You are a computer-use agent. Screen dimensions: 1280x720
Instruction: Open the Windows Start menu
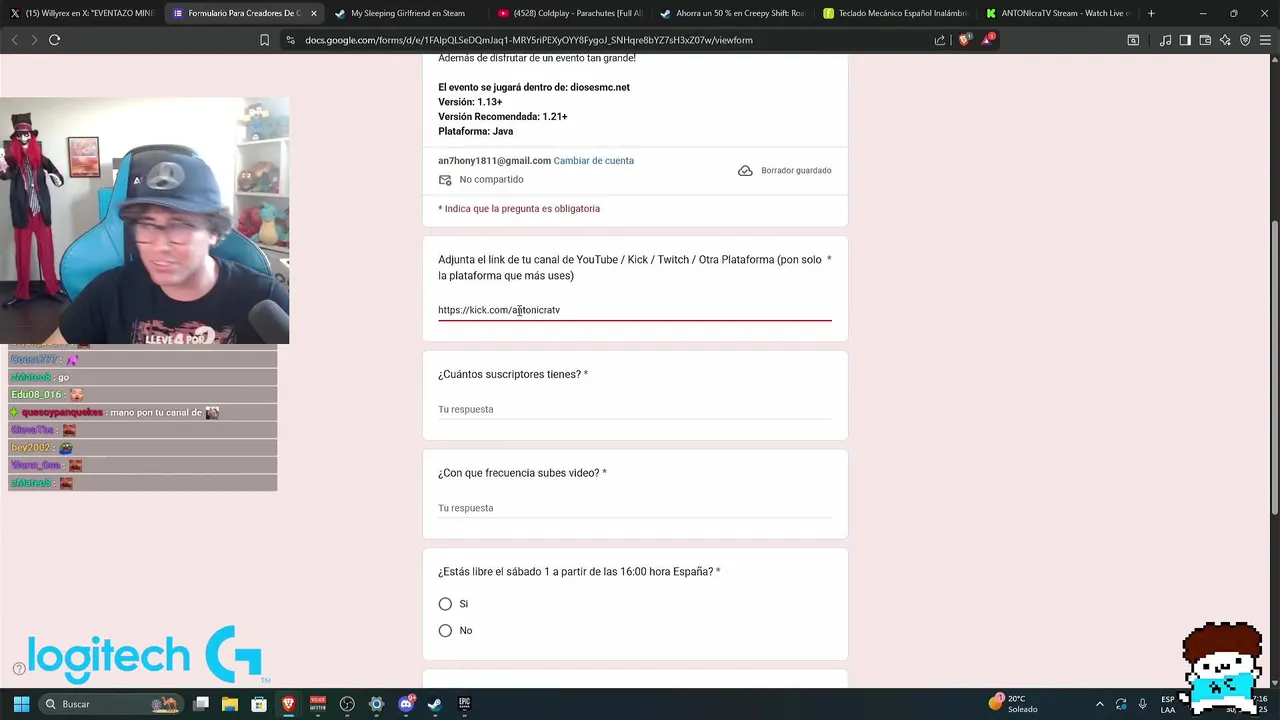[x=21, y=704]
